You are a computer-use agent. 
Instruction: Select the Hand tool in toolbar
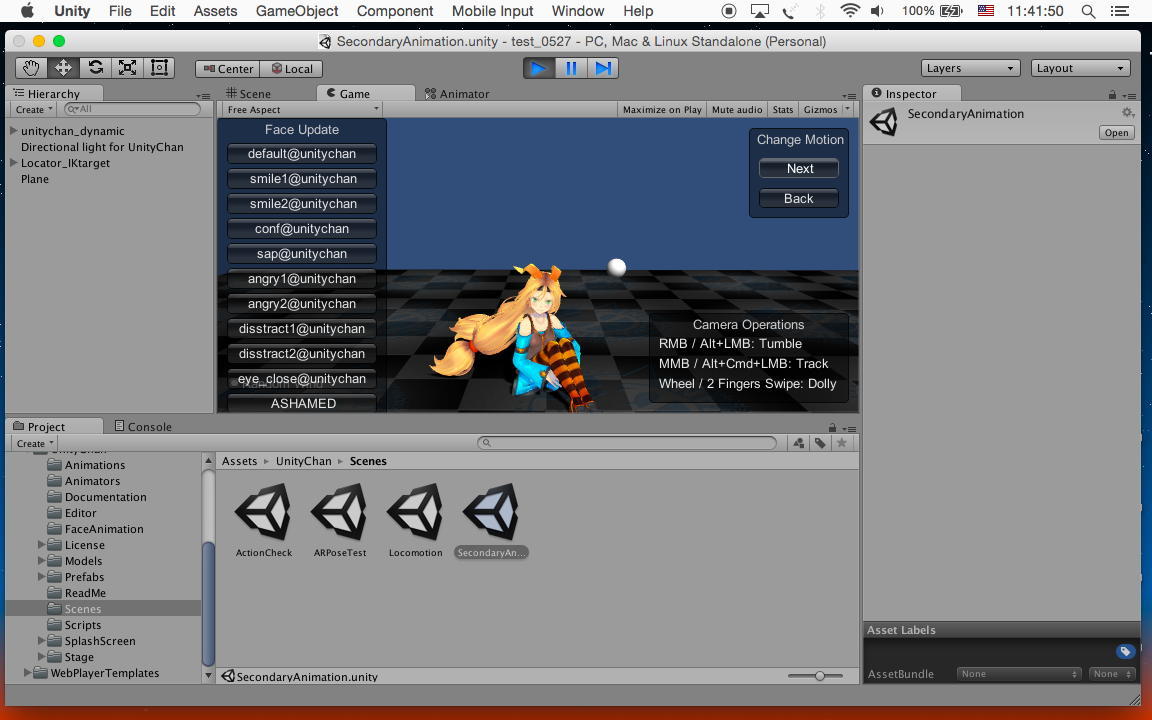tap(31, 68)
